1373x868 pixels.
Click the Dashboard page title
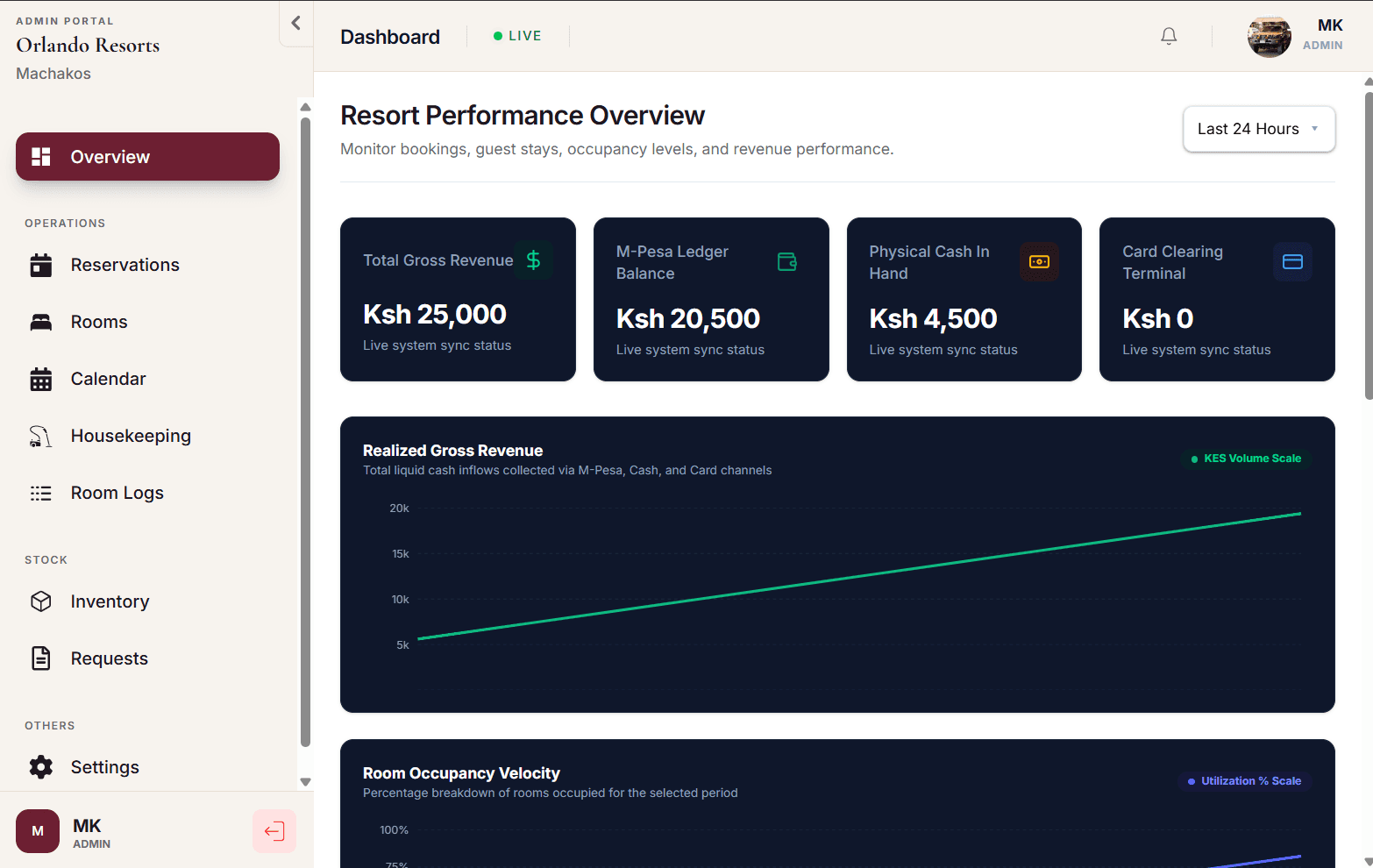(x=390, y=37)
